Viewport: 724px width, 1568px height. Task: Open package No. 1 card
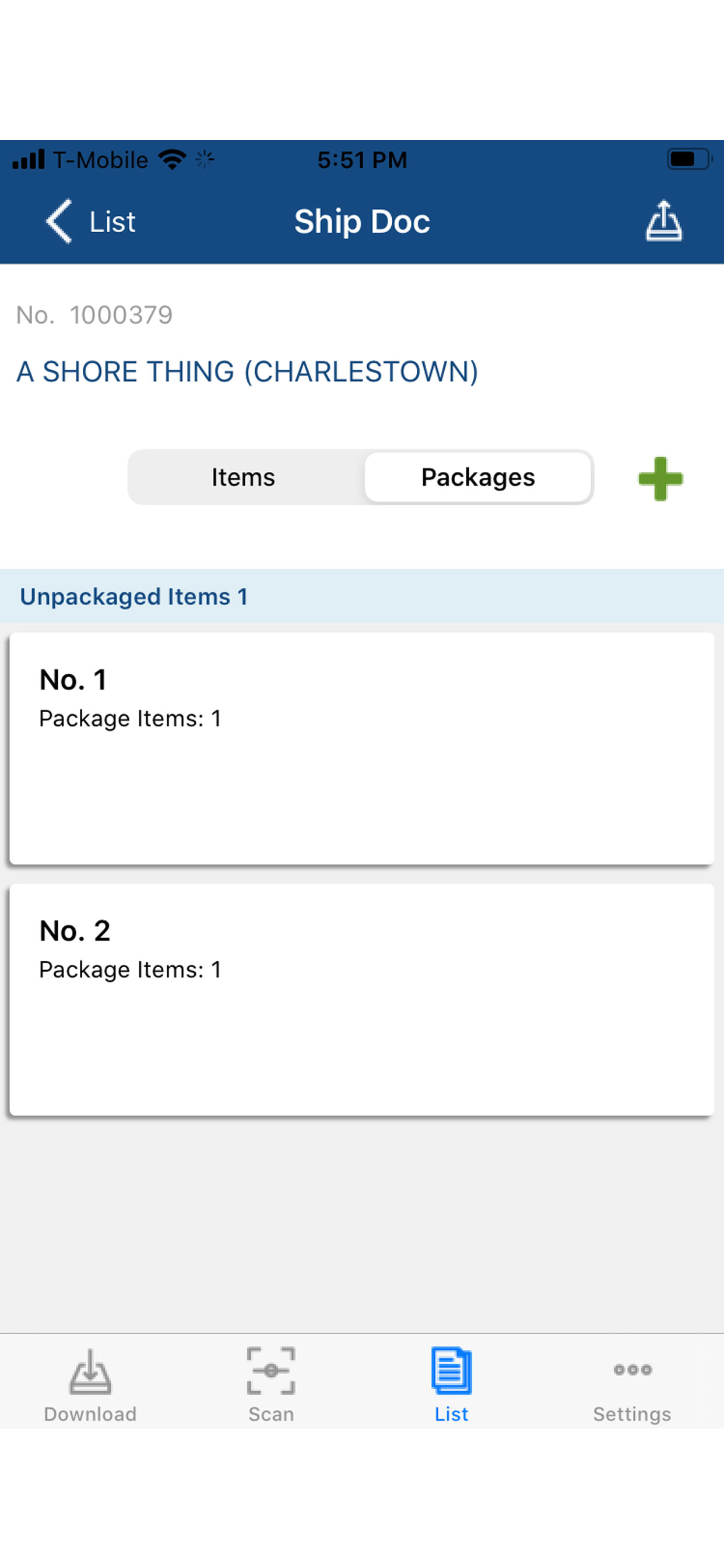(x=361, y=748)
